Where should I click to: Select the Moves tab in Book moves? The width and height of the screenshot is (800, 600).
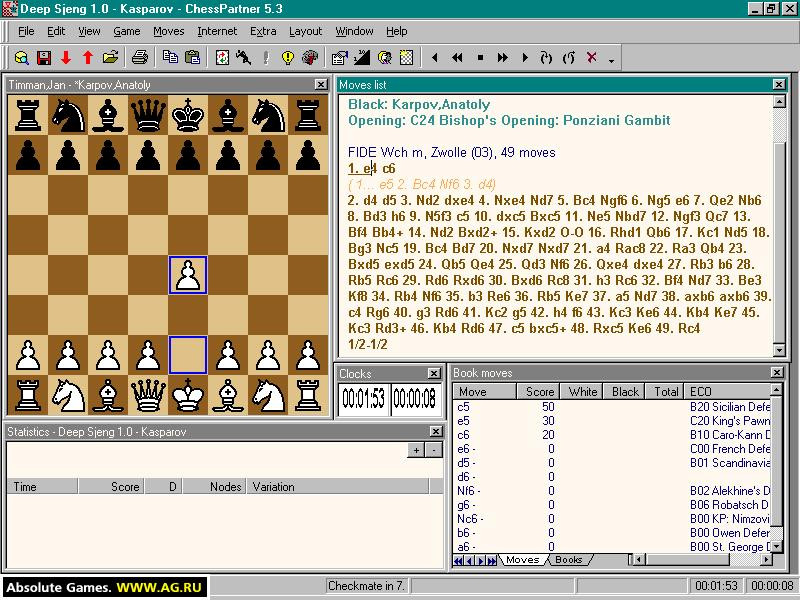[522, 560]
